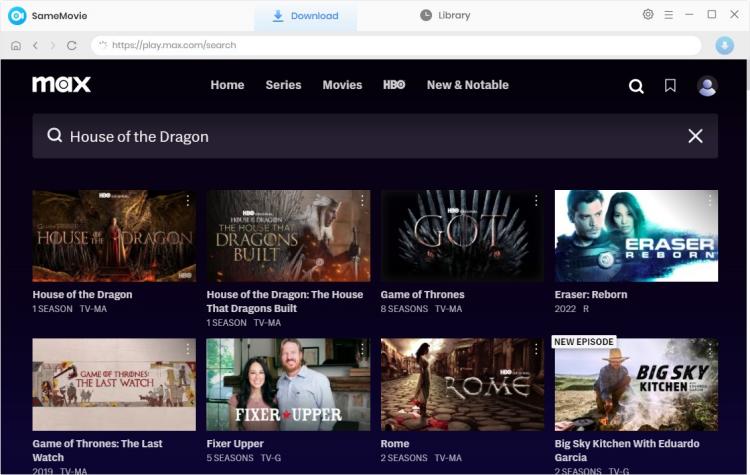Open New & Notable menu item
This screenshot has height=475, width=750.
[x=467, y=85]
